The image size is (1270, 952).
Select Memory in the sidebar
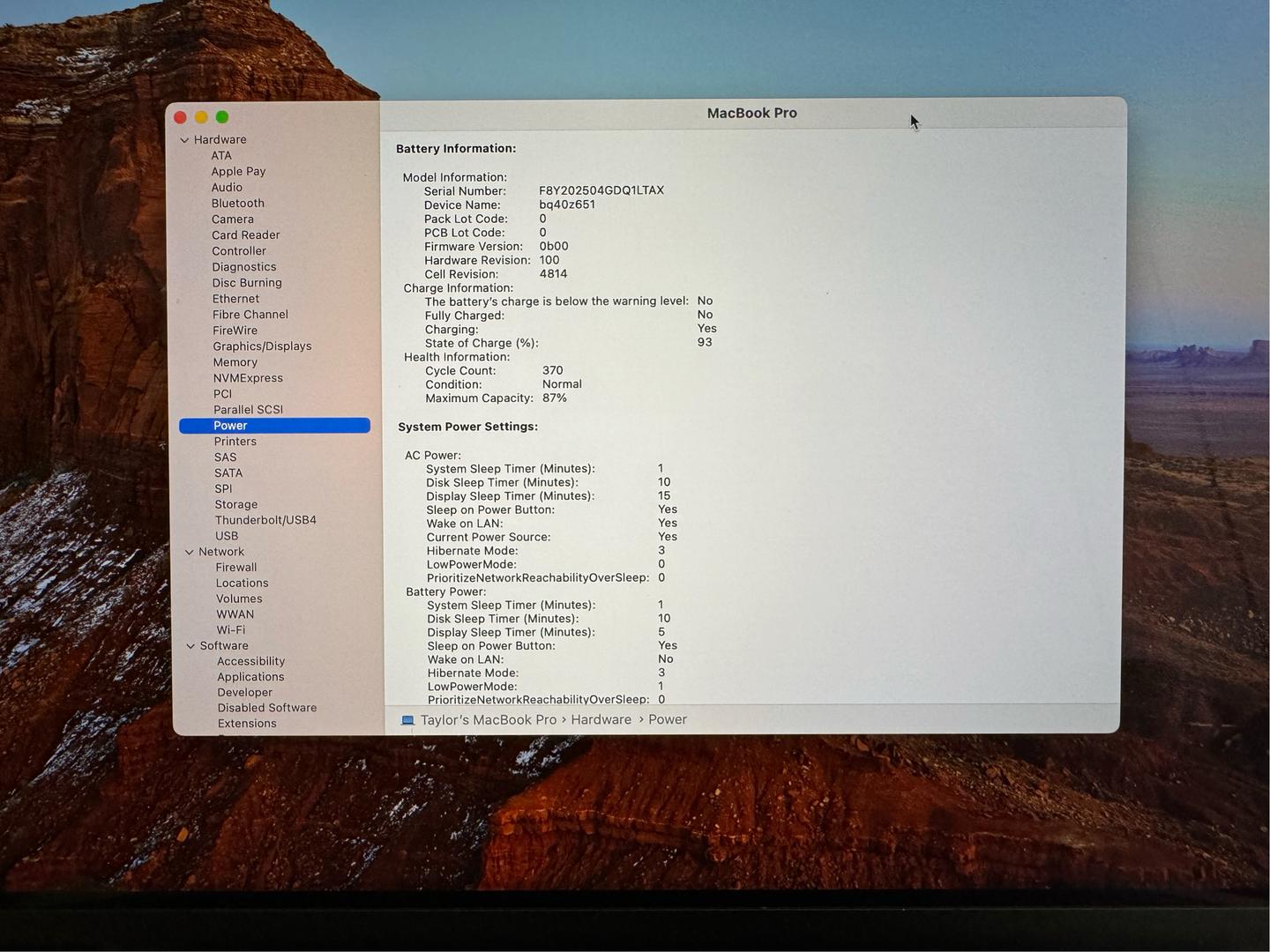[235, 362]
